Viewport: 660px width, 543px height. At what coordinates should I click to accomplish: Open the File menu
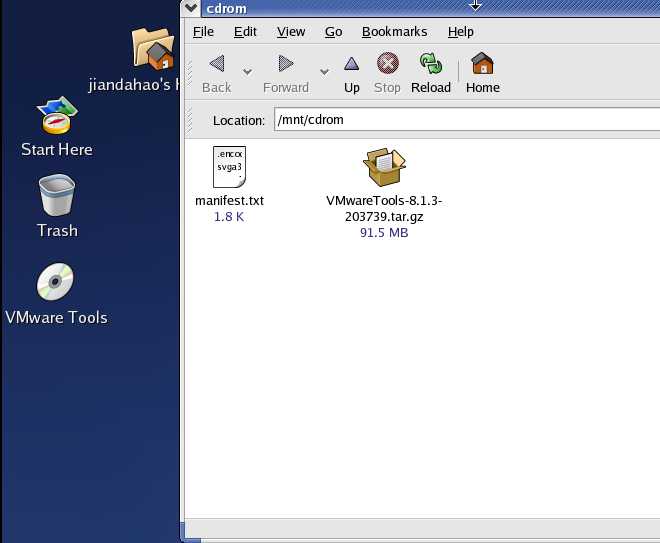(203, 32)
